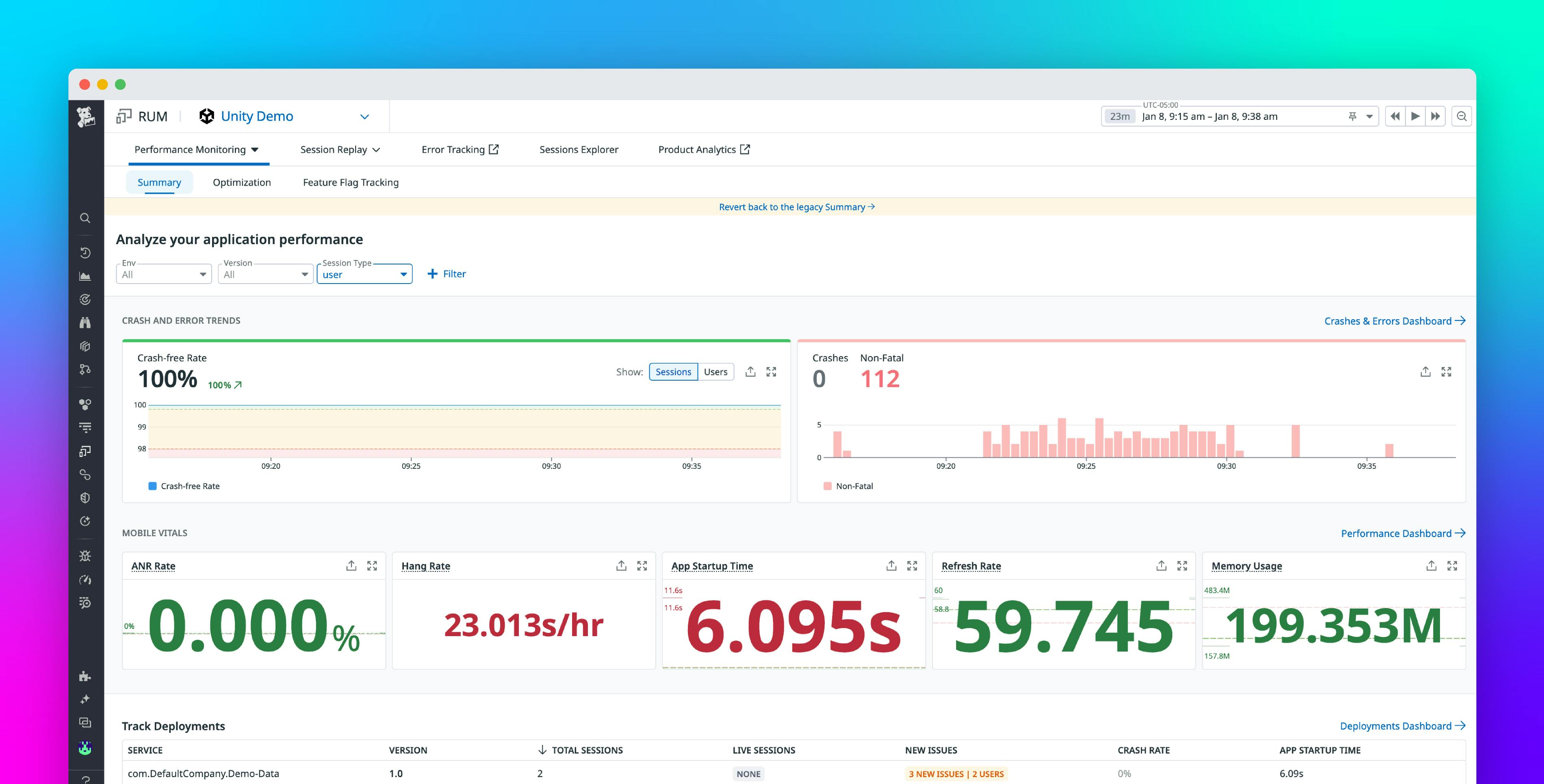Select the sparkle AI icon in sidebar

(85, 699)
